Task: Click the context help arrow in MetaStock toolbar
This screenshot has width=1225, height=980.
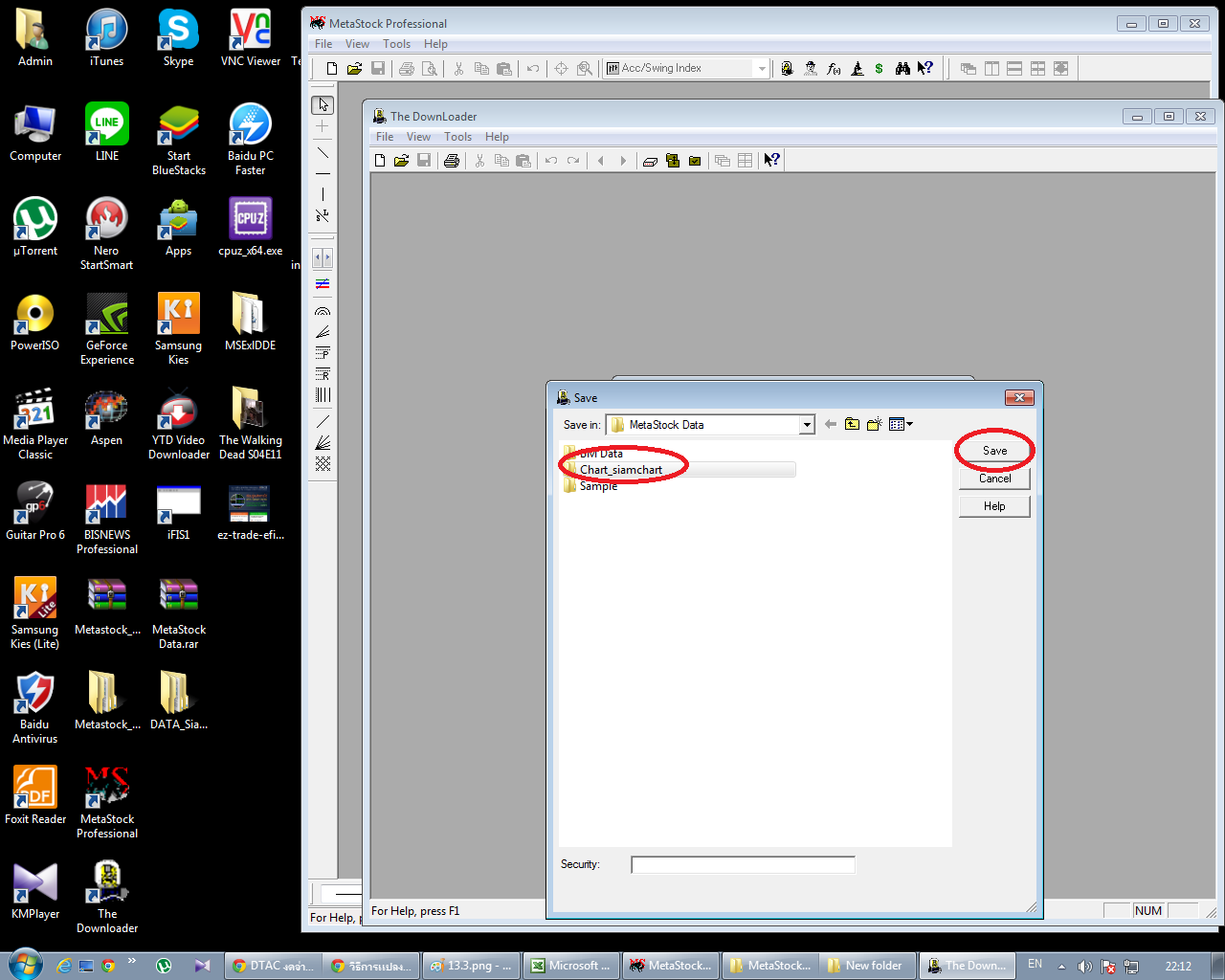Action: (x=925, y=69)
